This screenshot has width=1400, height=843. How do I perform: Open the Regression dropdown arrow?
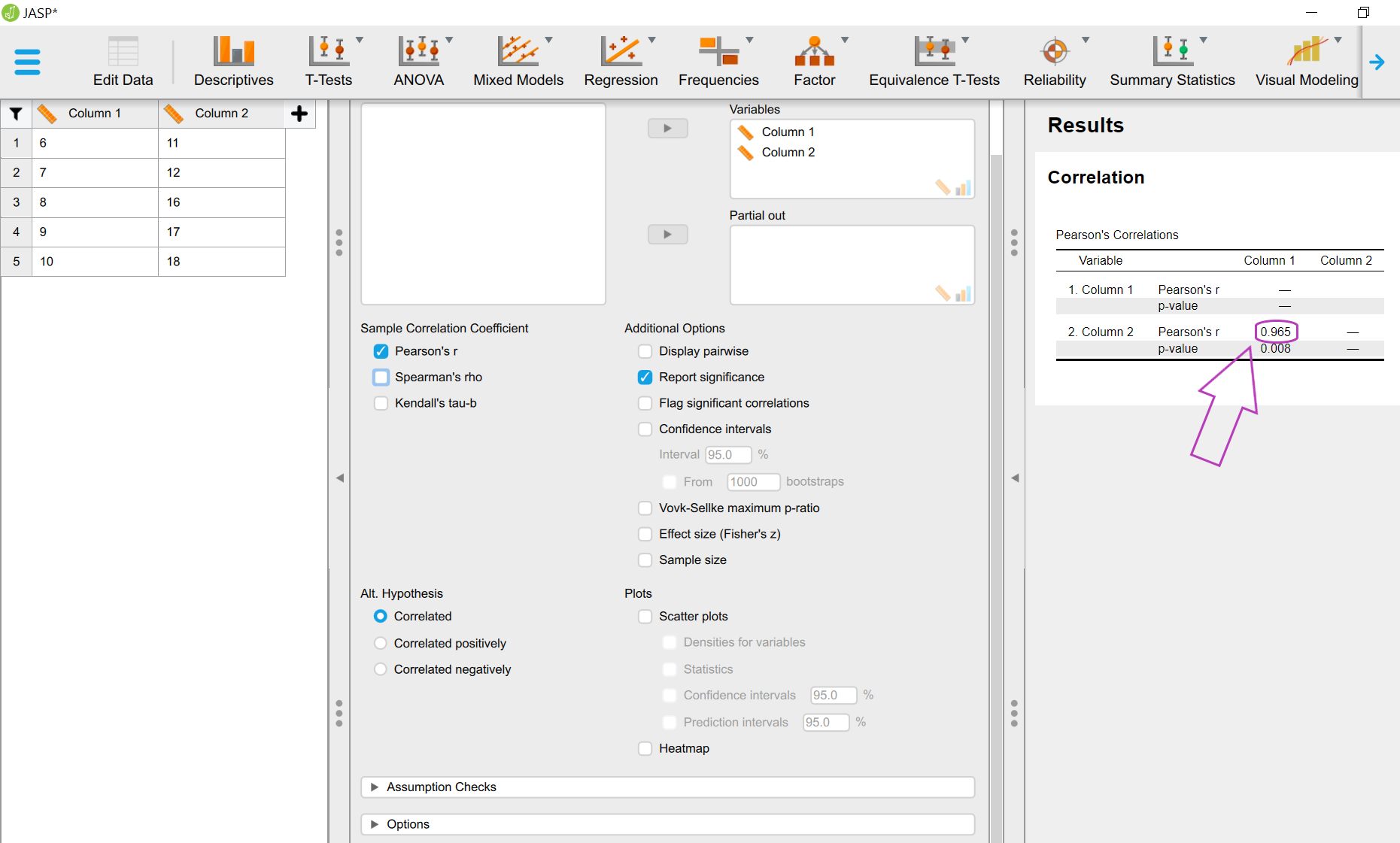coord(651,40)
